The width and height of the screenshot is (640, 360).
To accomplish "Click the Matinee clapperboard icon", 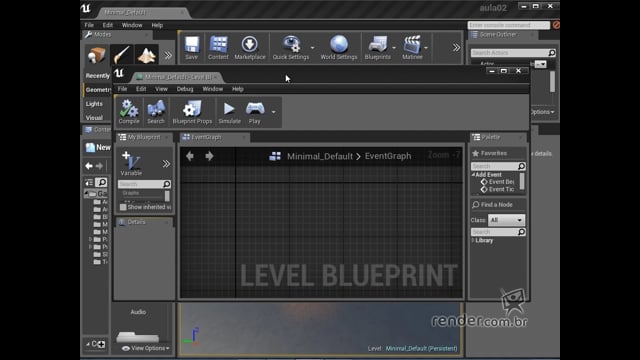I will (x=412, y=44).
